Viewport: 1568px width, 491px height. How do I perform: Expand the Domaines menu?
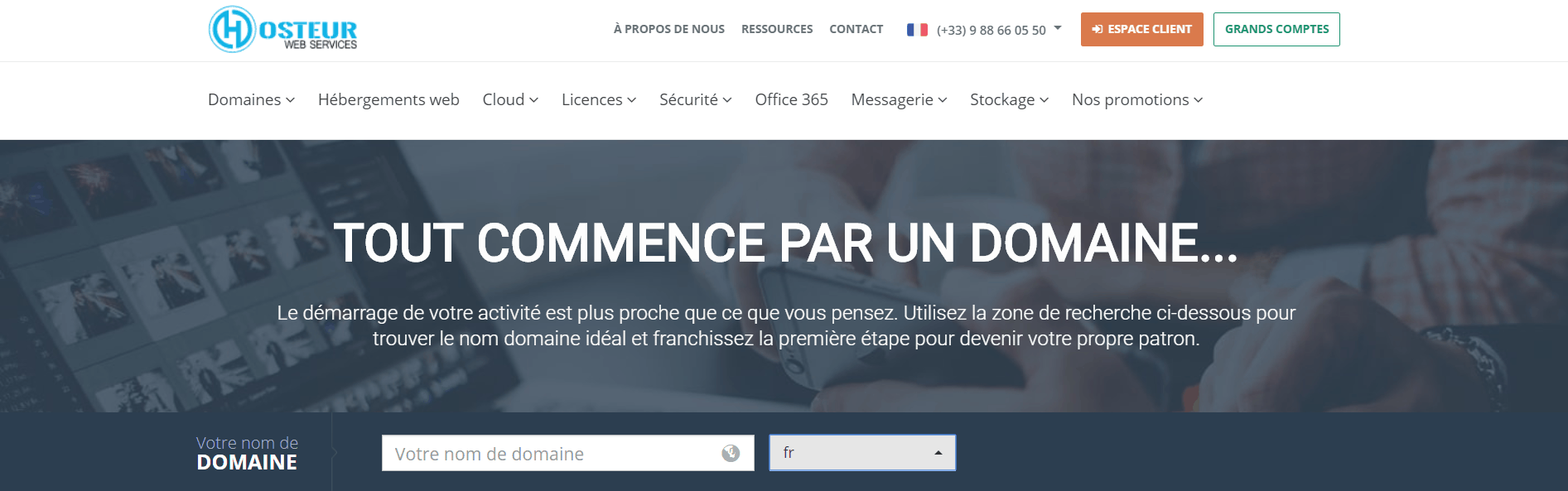[x=251, y=99]
